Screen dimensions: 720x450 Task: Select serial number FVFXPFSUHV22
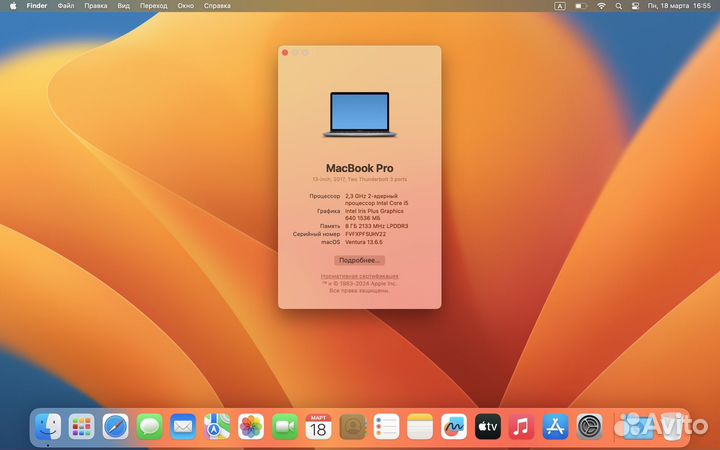(x=366, y=234)
